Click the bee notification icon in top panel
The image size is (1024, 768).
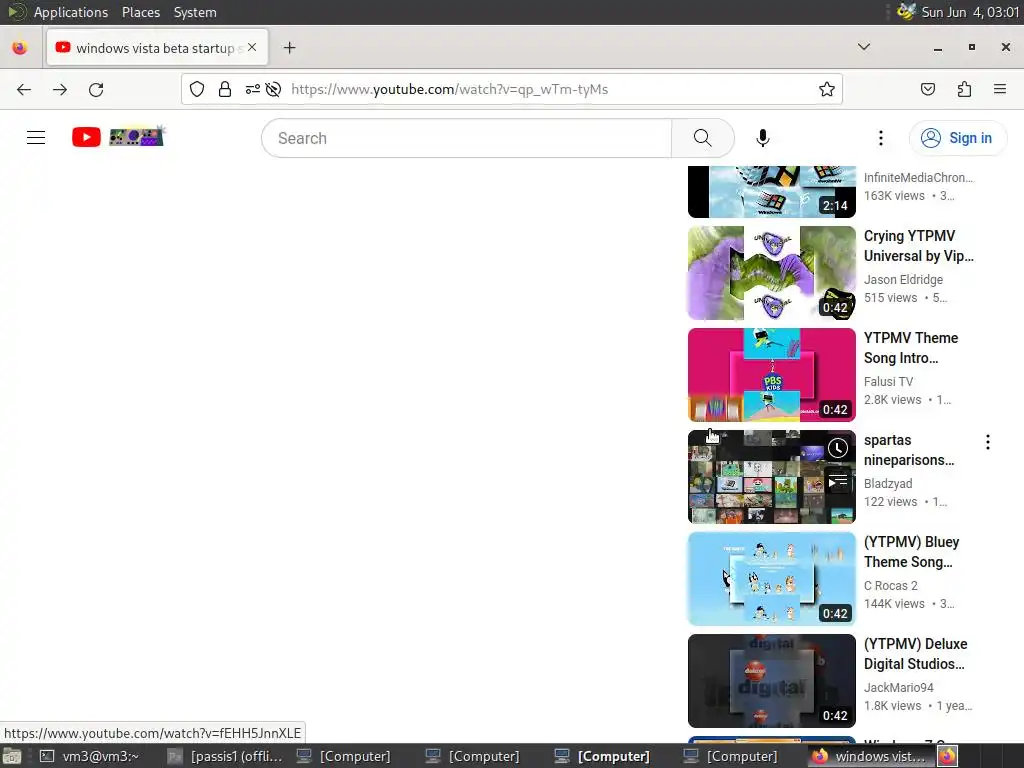(906, 12)
